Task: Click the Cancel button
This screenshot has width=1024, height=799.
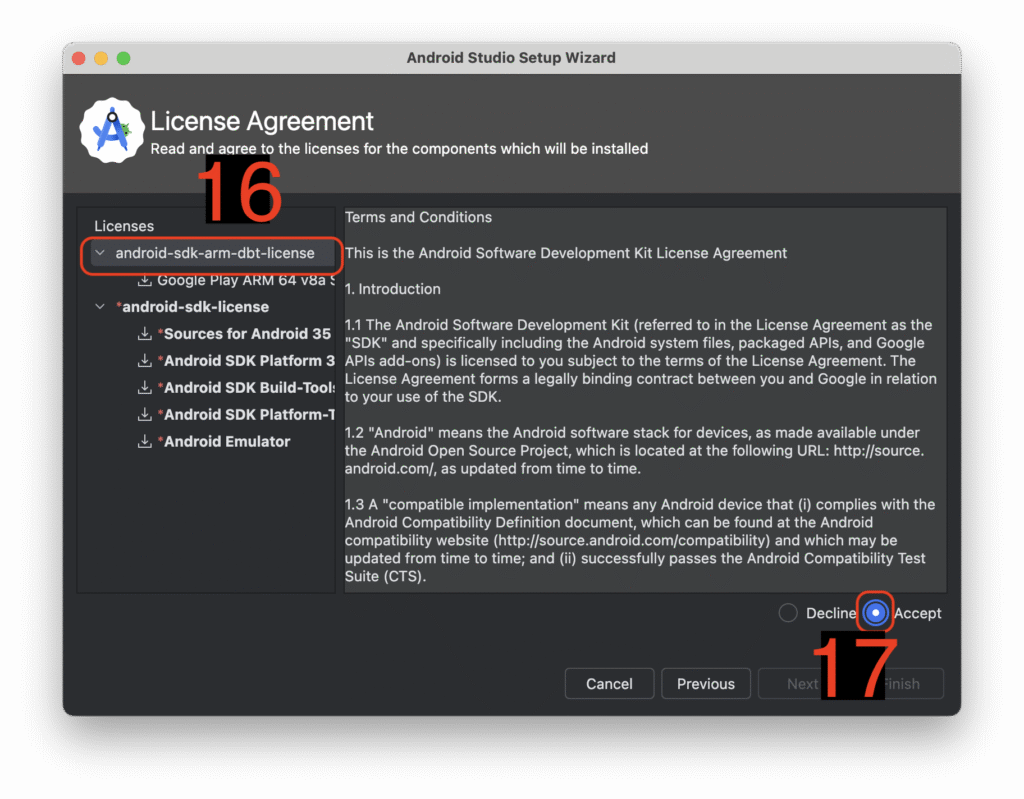Action: click(x=609, y=683)
